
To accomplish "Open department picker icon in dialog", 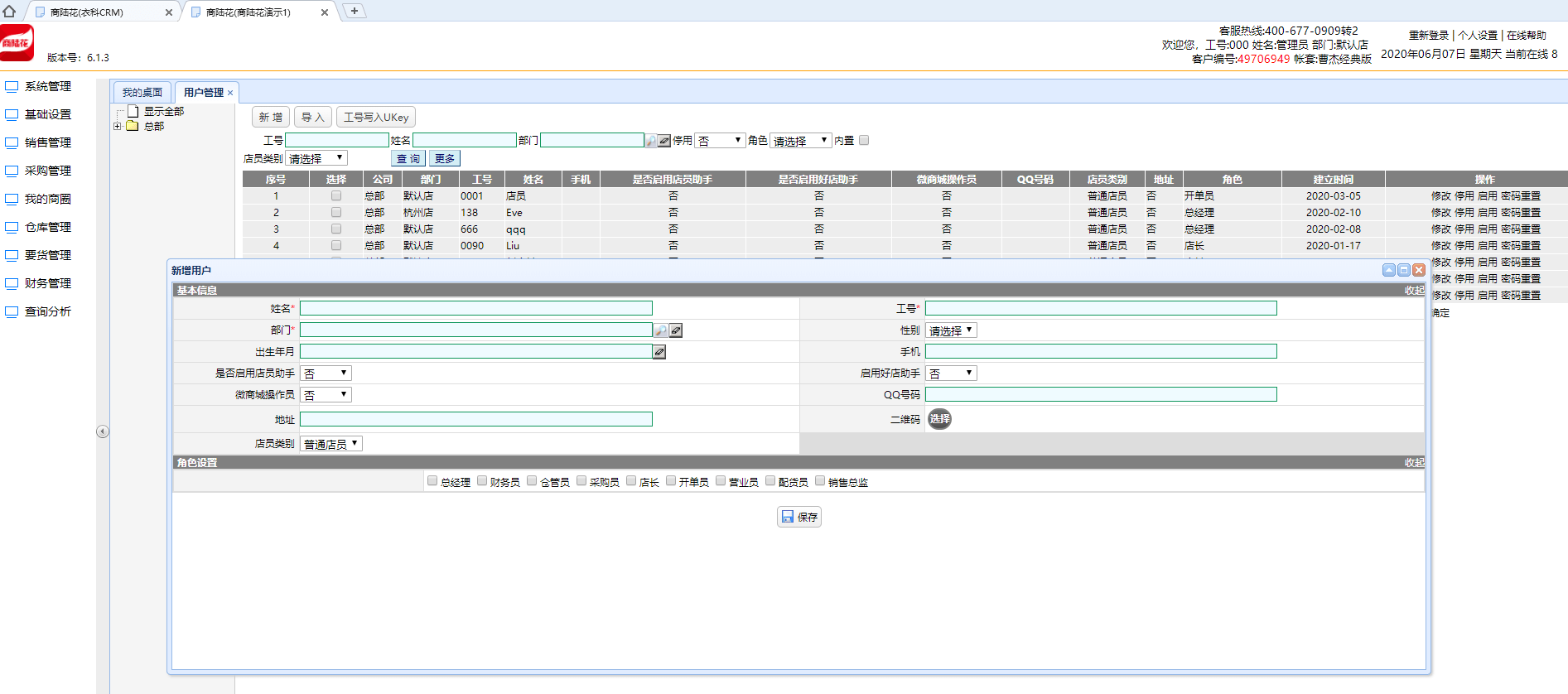I will (x=661, y=330).
